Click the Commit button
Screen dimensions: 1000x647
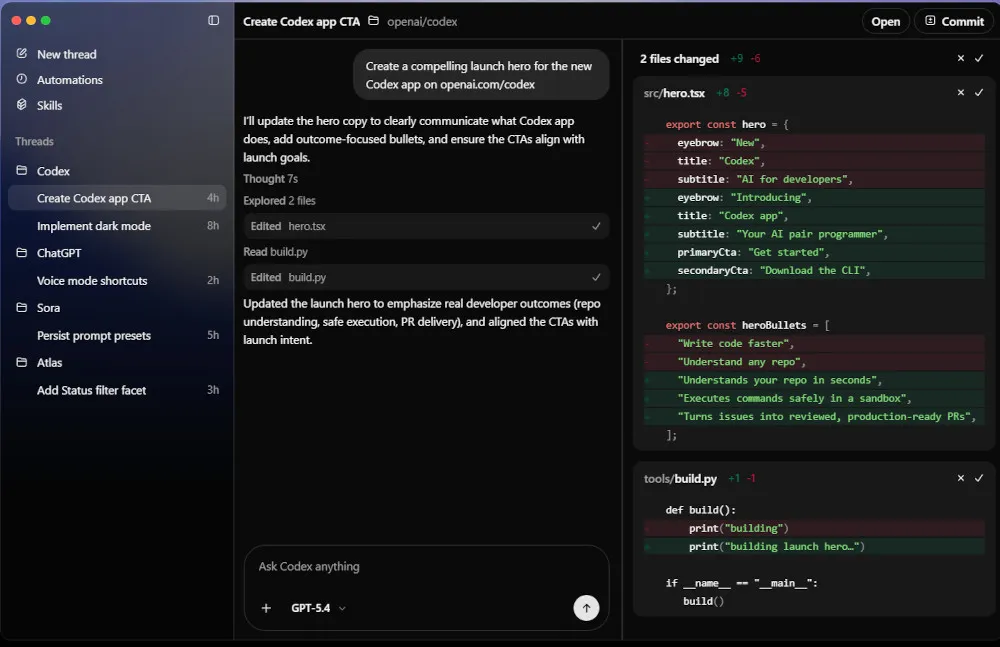(x=954, y=21)
